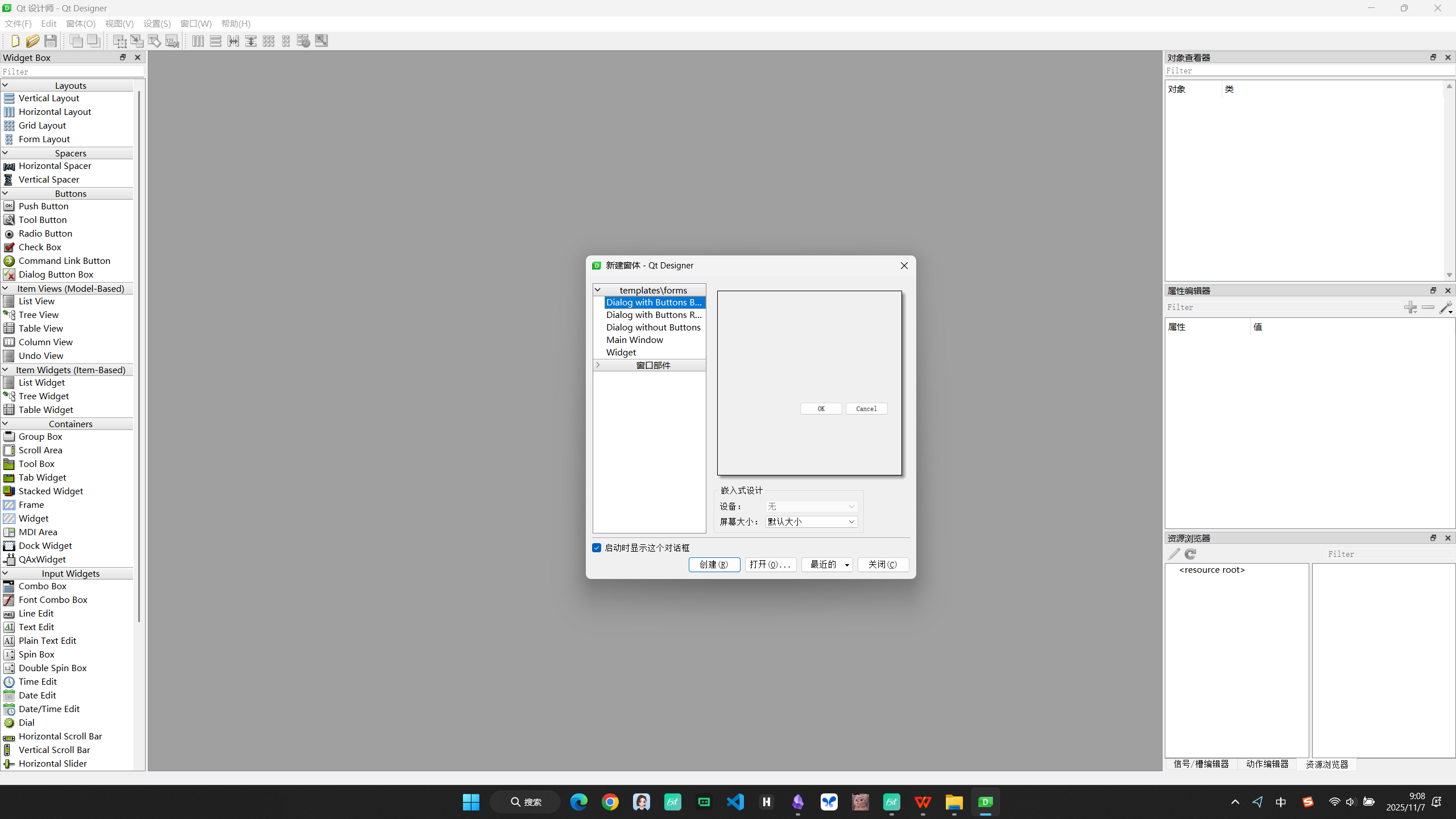Open the 屏幕大小 screen size dropdown
The image size is (1456, 819).
pyautogui.click(x=811, y=522)
